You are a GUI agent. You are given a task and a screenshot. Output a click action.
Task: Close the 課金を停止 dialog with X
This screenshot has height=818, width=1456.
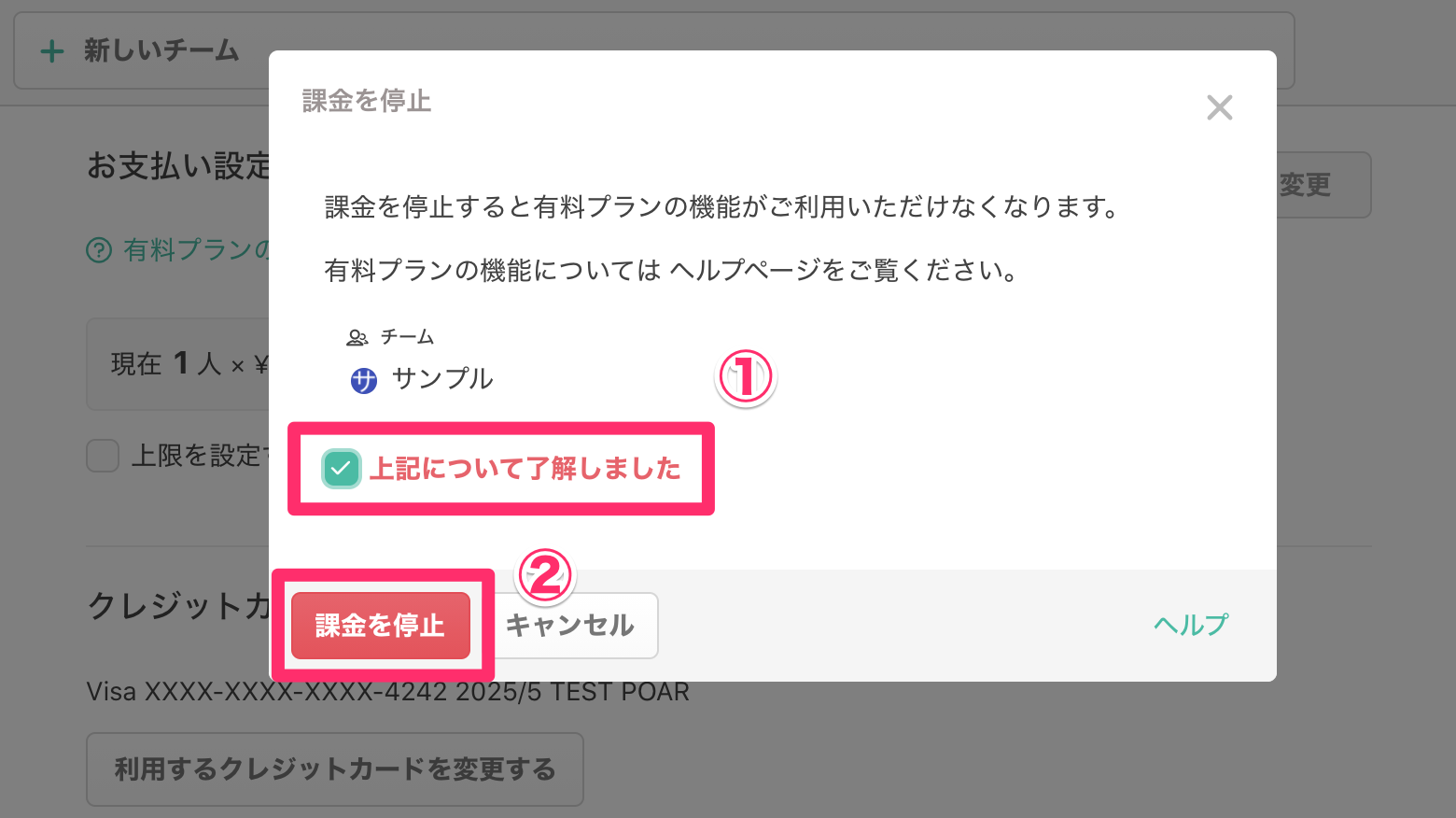click(1219, 108)
